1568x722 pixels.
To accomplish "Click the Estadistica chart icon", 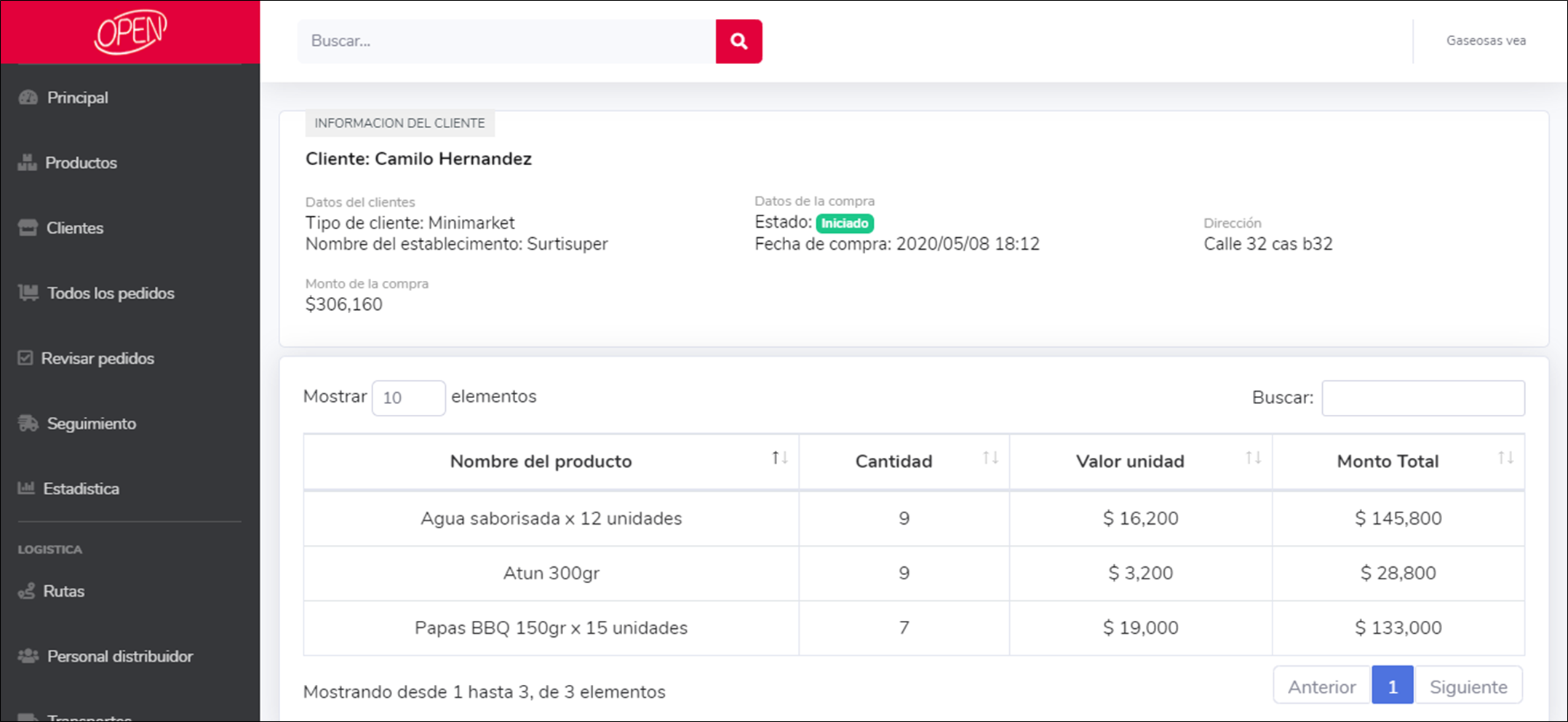I will 26,488.
